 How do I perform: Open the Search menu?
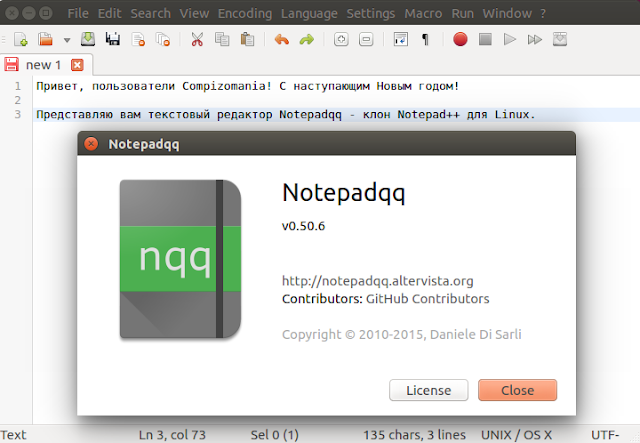pyautogui.click(x=151, y=13)
